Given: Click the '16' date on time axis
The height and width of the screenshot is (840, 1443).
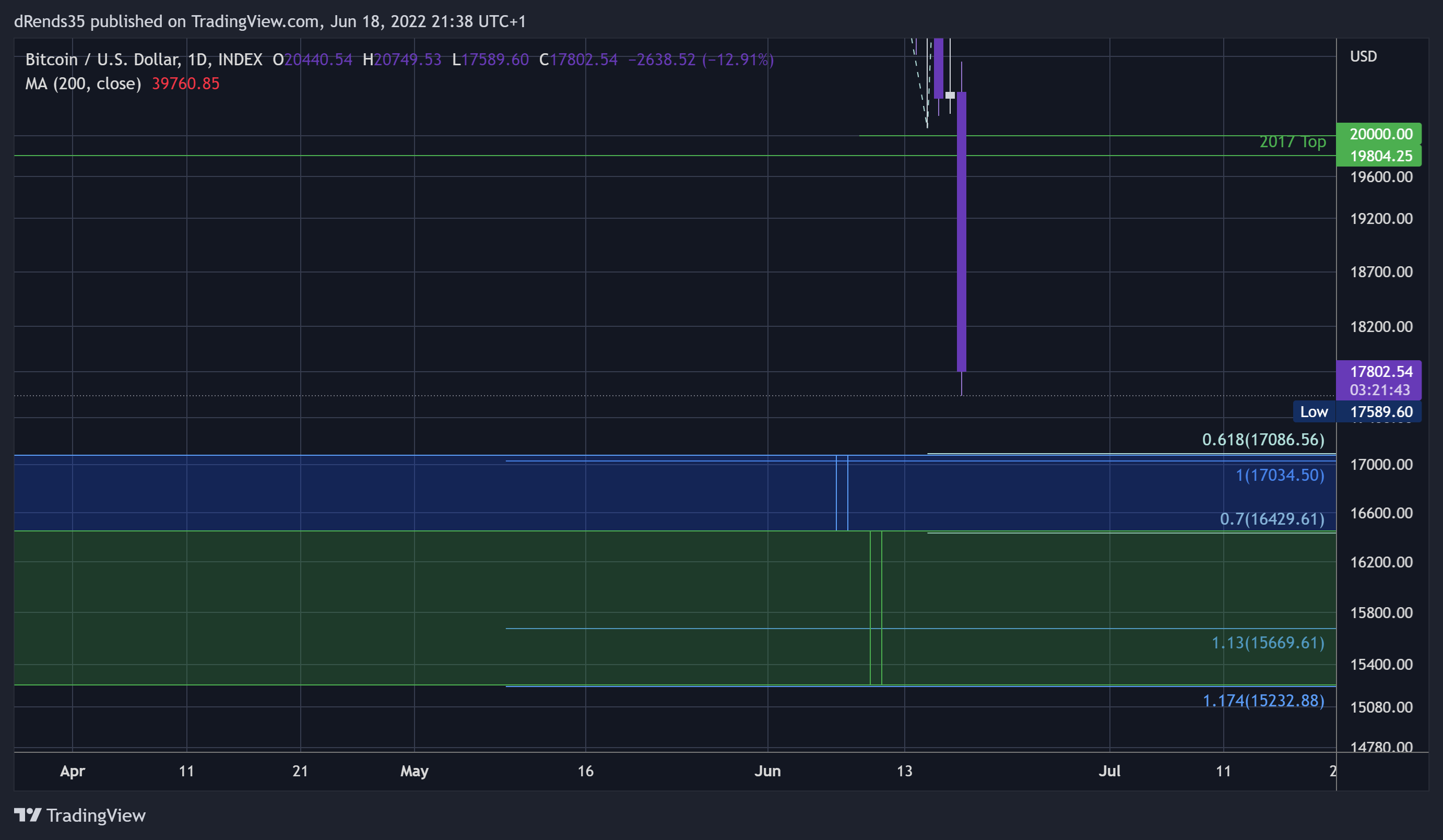Looking at the screenshot, I should click(585, 771).
